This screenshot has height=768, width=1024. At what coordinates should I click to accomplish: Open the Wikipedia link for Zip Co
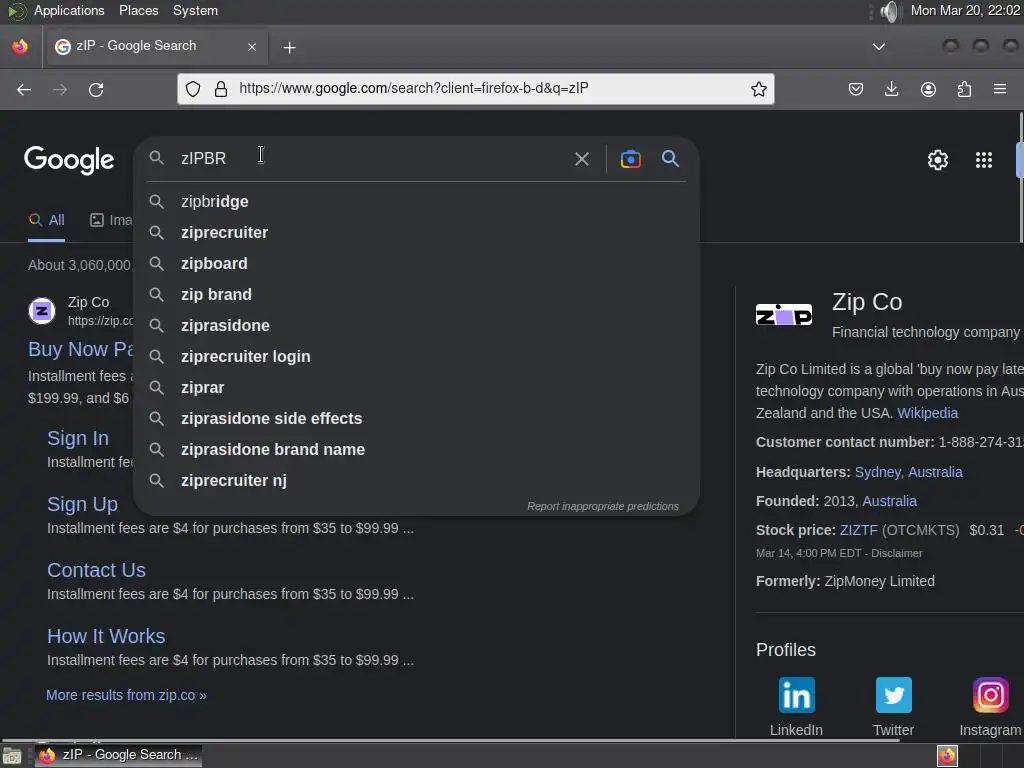tap(927, 413)
